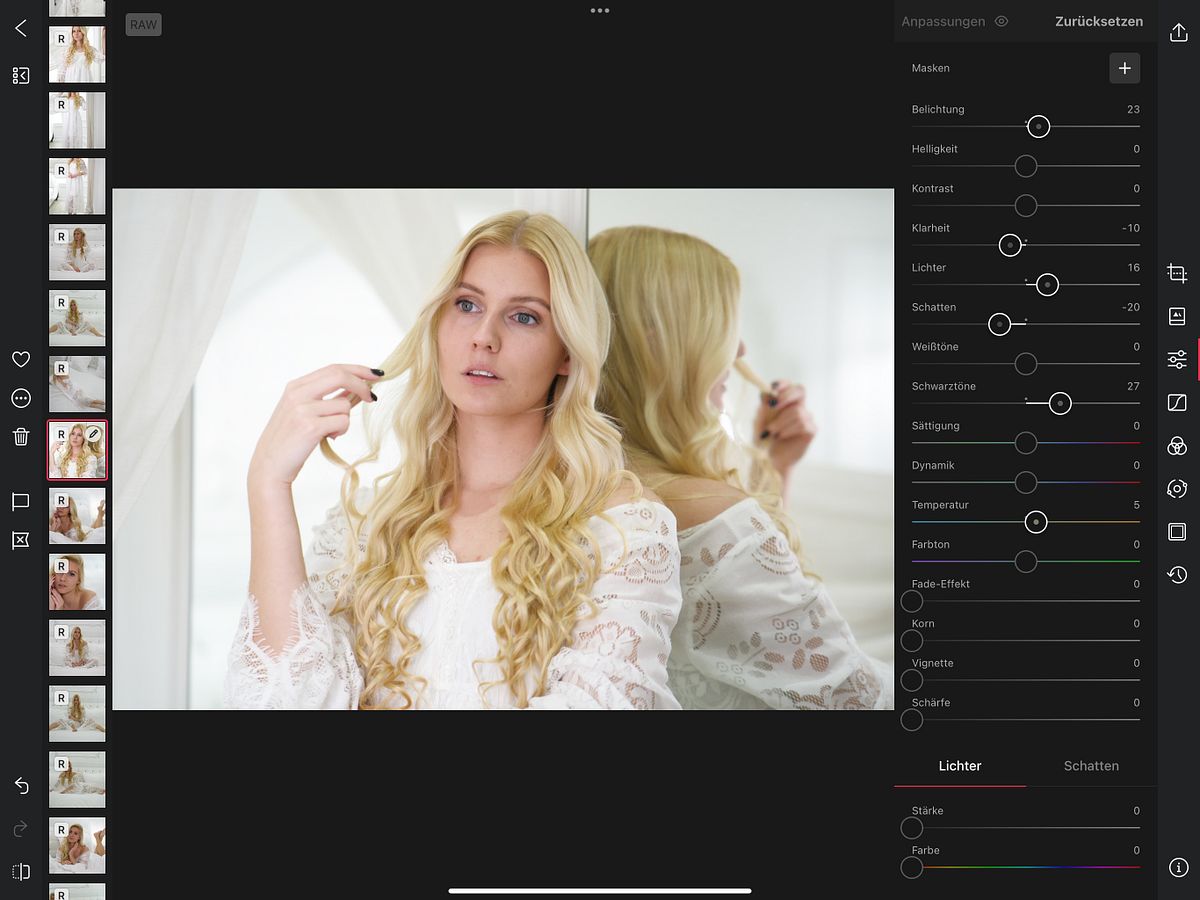
Task: Click the Weißtöne slider handle
Action: point(1026,364)
